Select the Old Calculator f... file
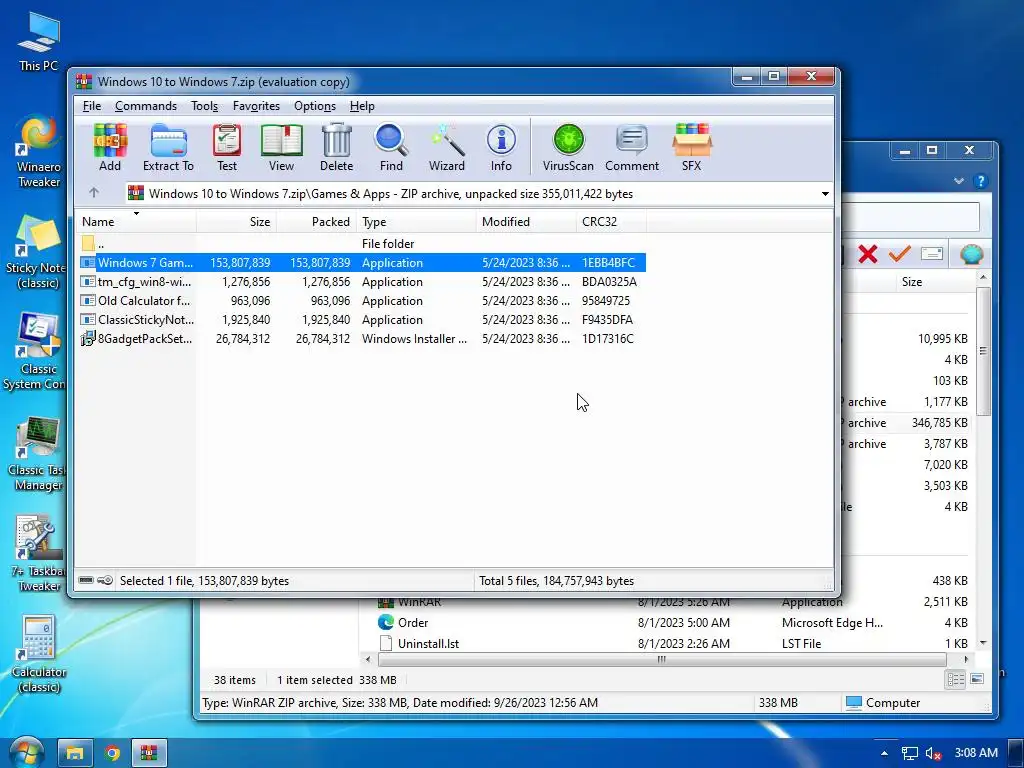Screen dimensions: 1024x768 click(362, 300)
